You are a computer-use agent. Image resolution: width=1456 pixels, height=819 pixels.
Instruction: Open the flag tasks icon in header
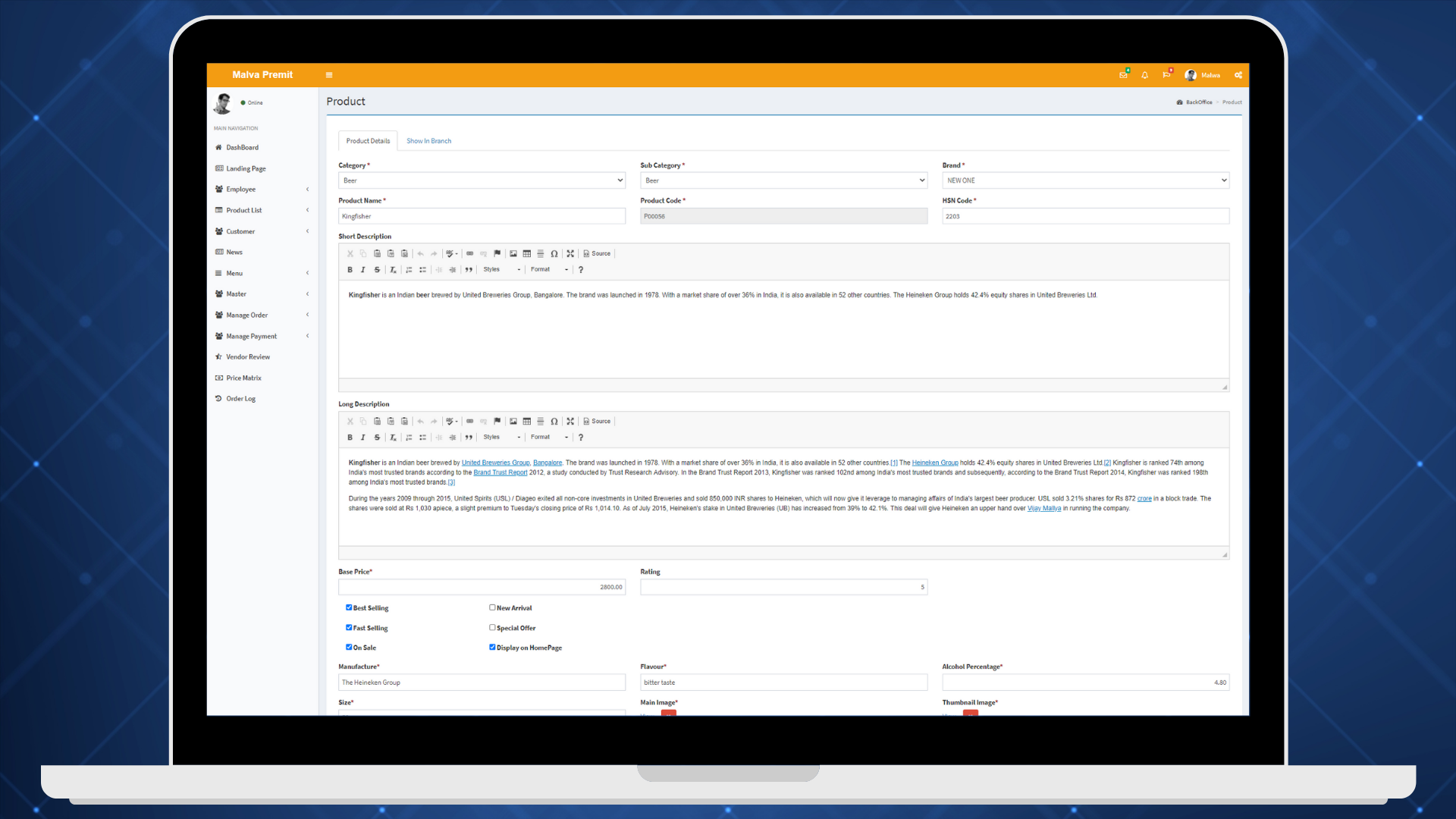pyautogui.click(x=1166, y=75)
